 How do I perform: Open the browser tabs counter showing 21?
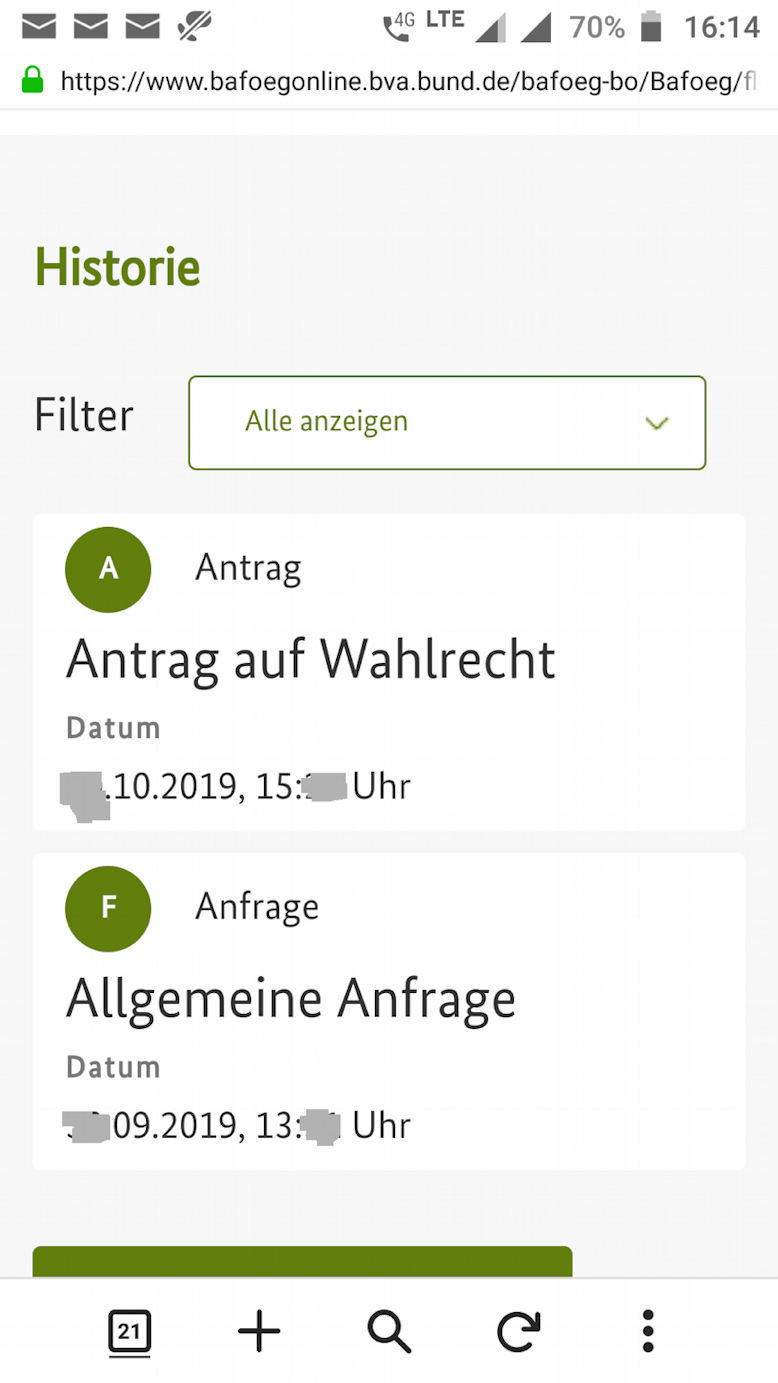(x=129, y=1332)
